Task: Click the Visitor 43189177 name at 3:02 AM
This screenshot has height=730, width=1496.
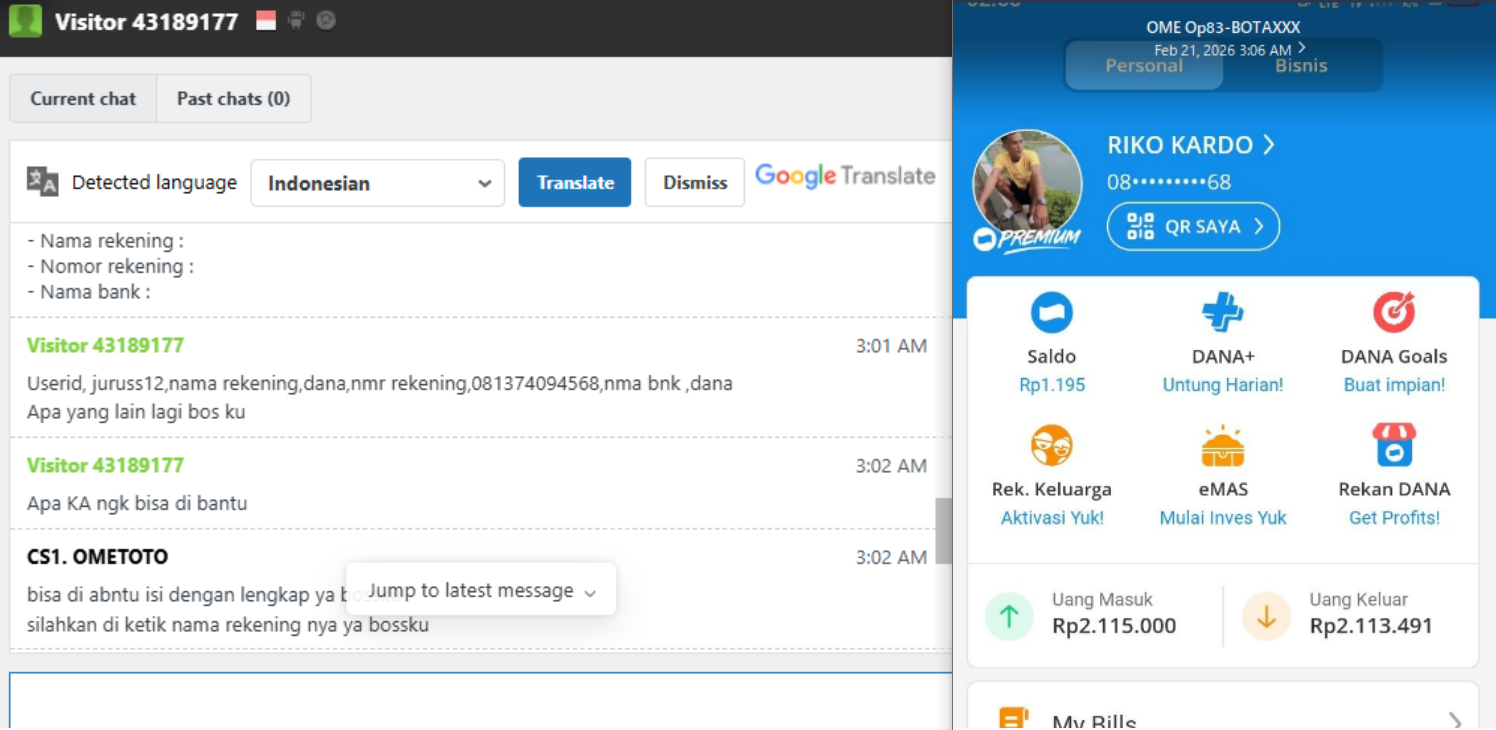Action: (105, 465)
